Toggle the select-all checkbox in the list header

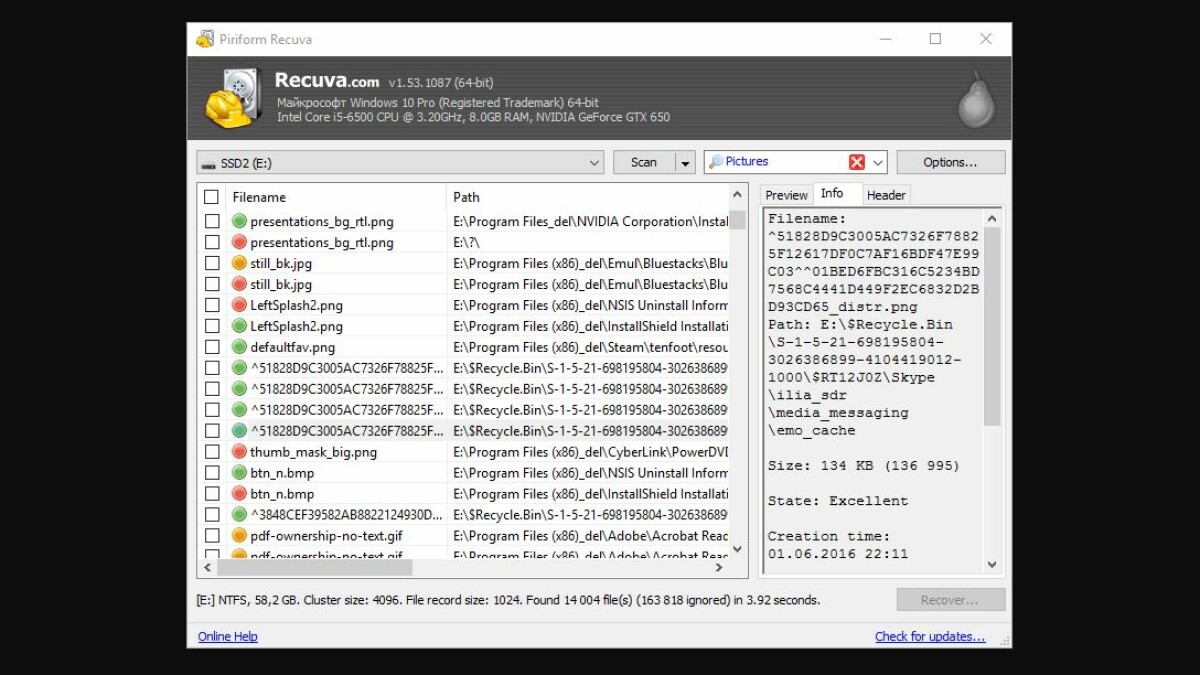[211, 197]
